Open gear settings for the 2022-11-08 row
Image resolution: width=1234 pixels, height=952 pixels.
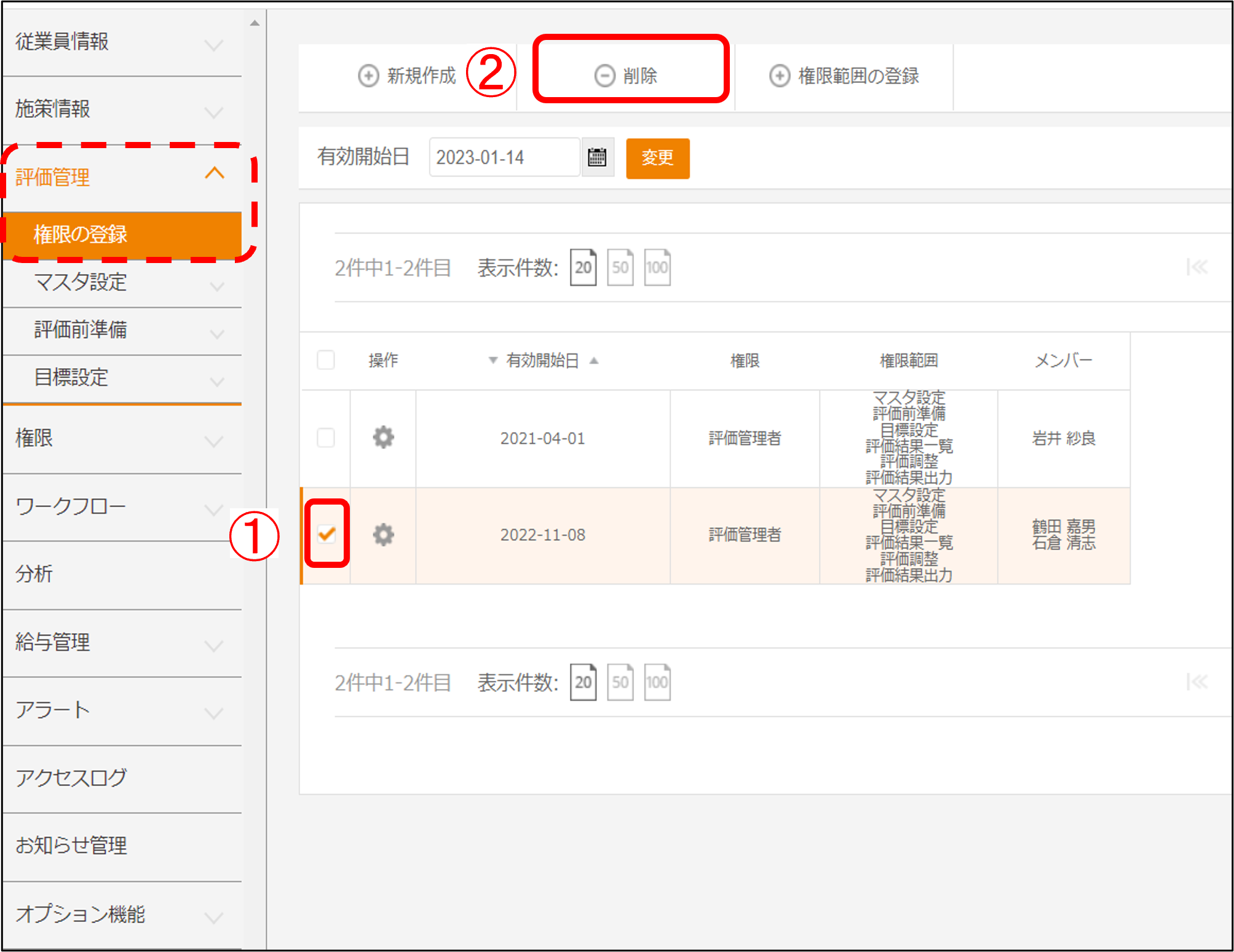[383, 535]
